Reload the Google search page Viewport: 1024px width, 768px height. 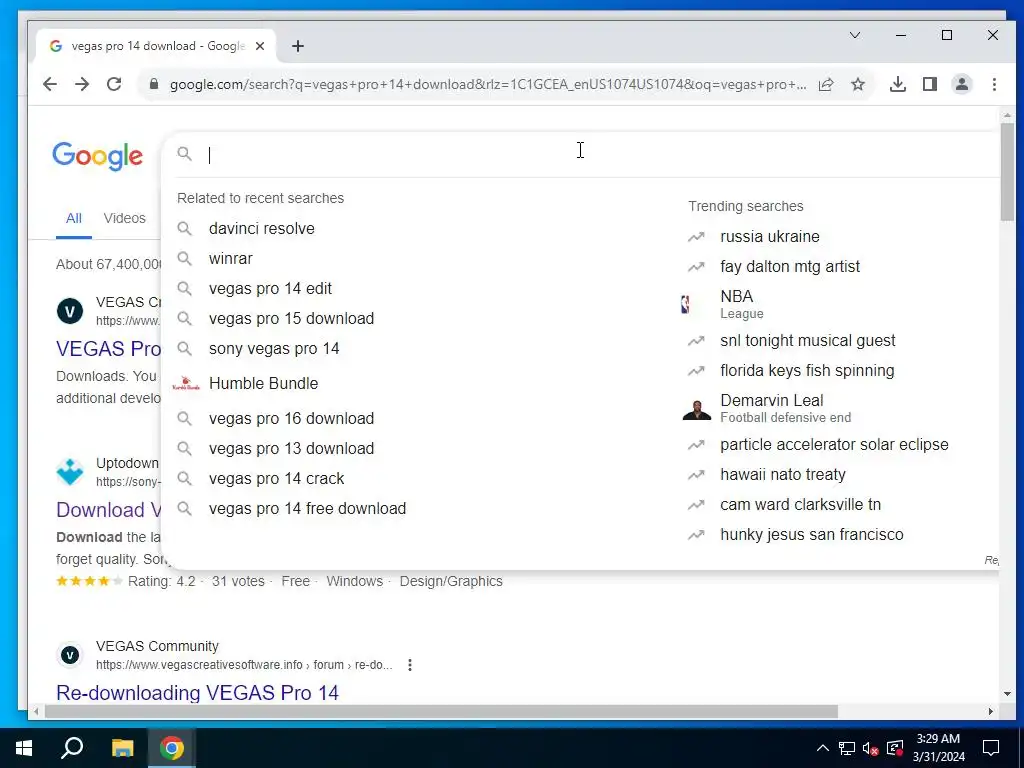tap(114, 84)
